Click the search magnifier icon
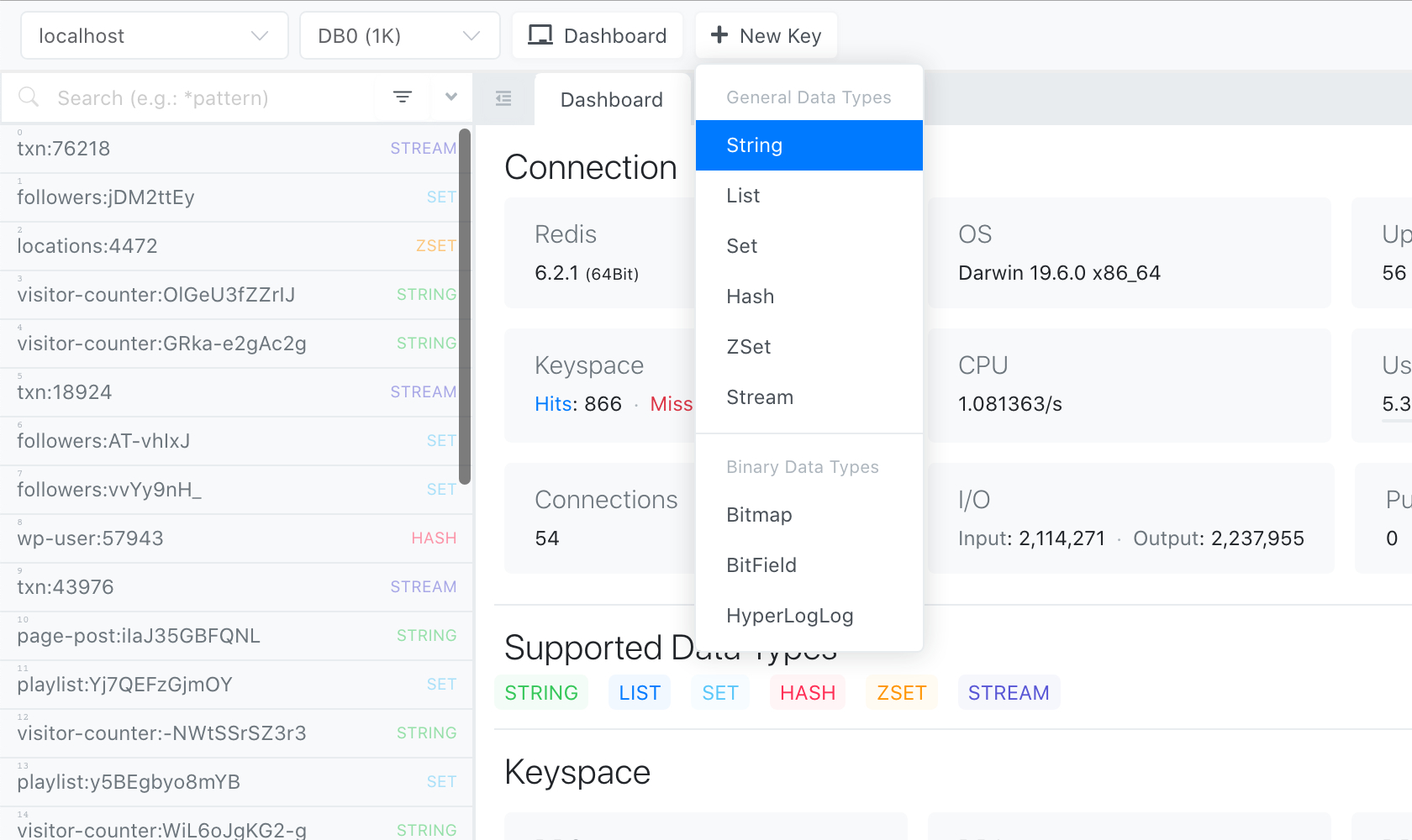Viewport: 1412px width, 840px height. [29, 97]
